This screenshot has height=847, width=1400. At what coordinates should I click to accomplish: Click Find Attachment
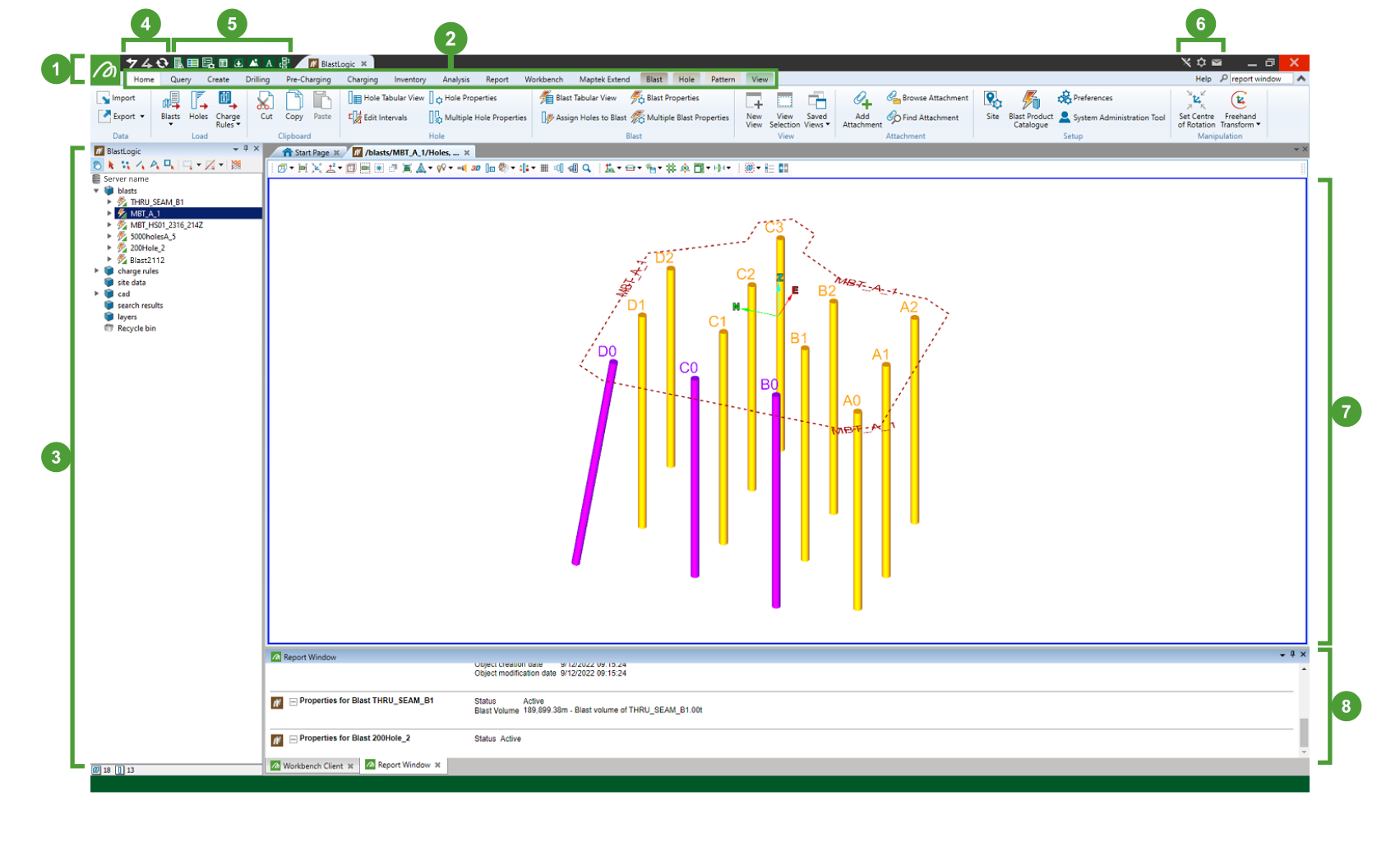tap(923, 118)
